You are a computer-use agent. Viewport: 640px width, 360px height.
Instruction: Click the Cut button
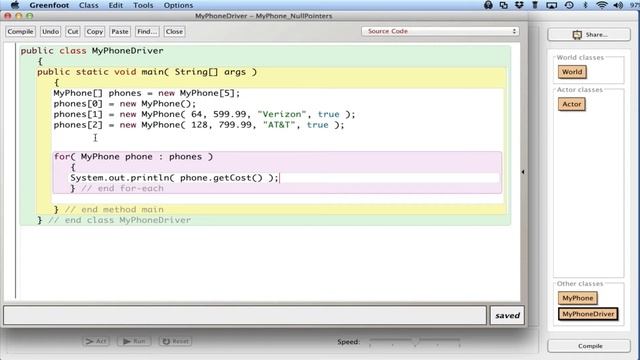(x=73, y=31)
